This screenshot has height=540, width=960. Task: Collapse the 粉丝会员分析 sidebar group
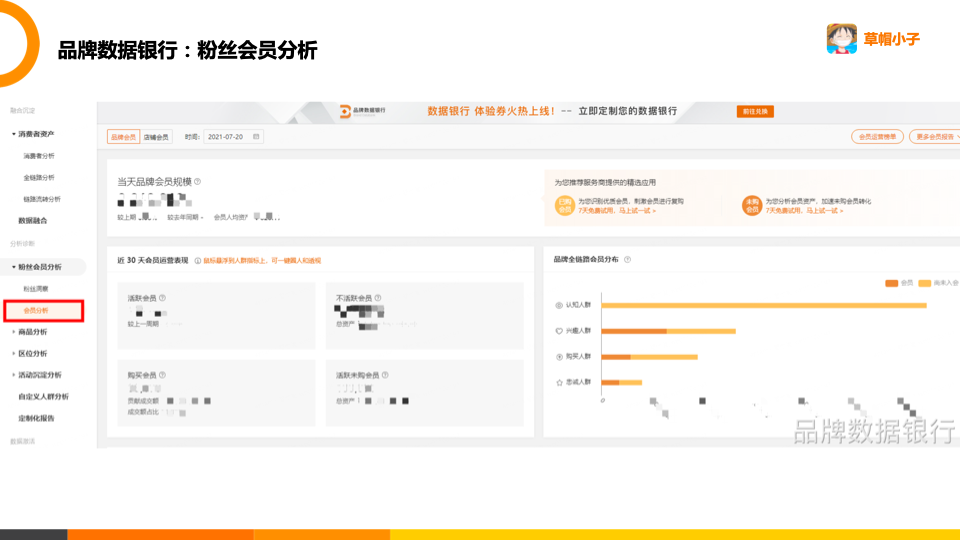pyautogui.click(x=14, y=267)
